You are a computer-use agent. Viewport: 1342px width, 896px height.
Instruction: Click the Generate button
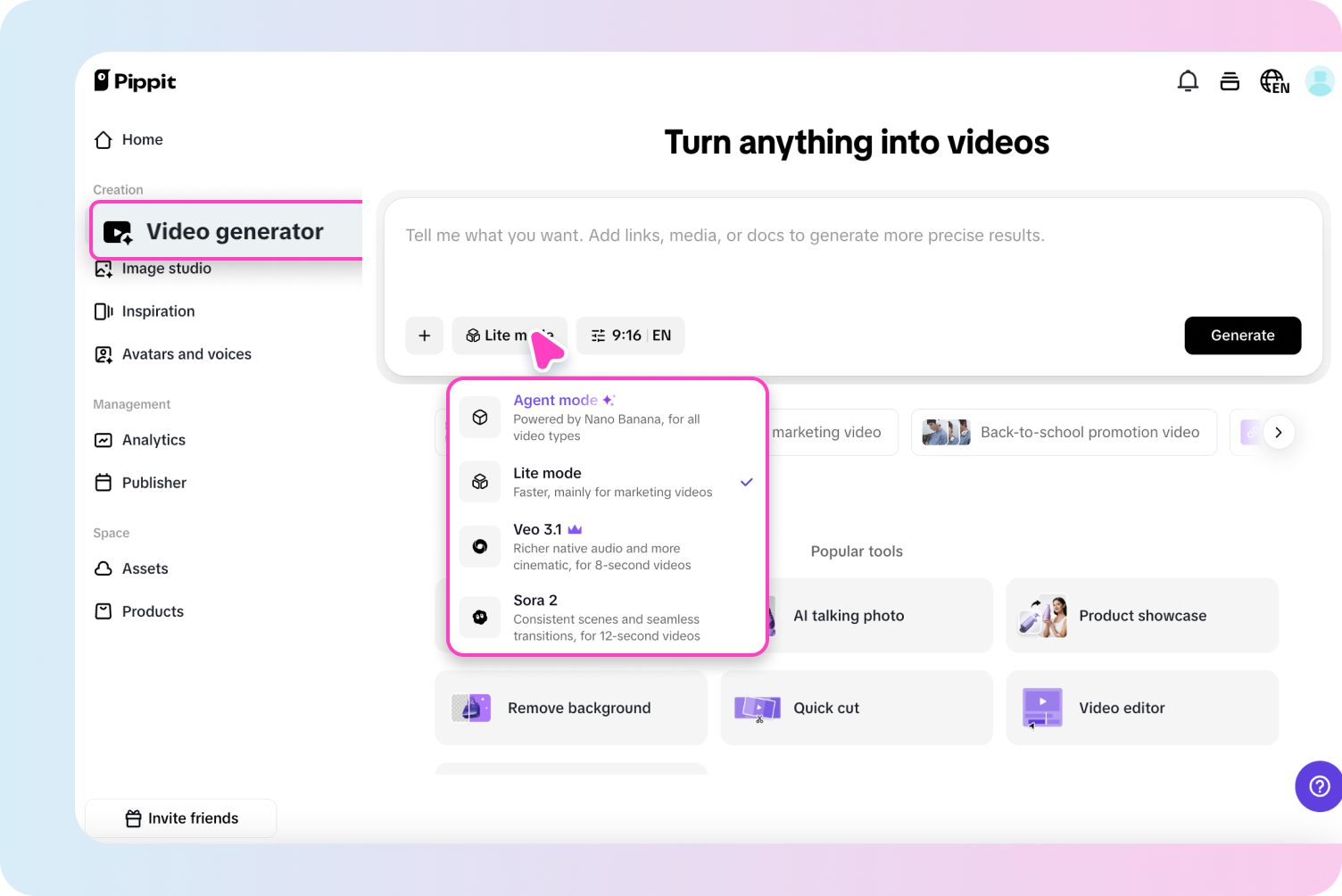(x=1242, y=336)
